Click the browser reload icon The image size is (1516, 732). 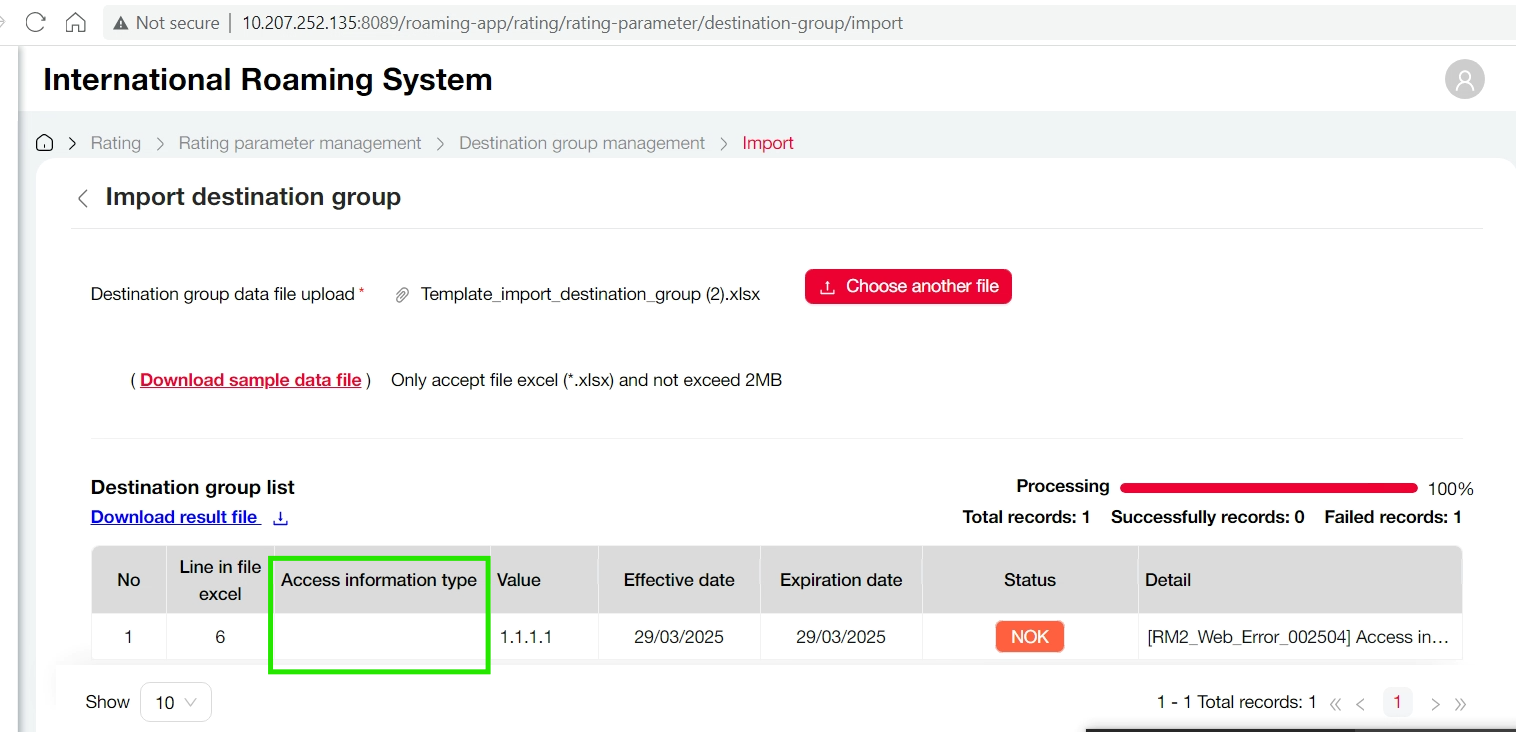point(36,22)
